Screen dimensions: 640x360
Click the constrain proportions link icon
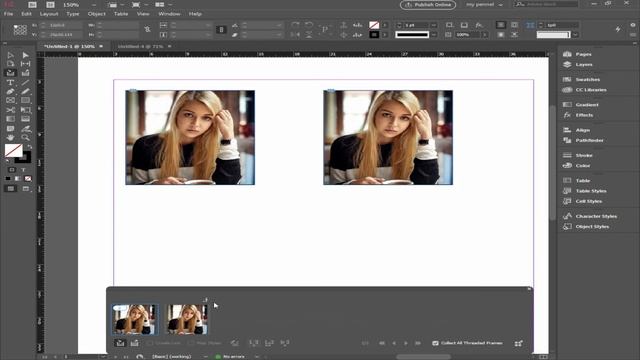click(x=147, y=29)
